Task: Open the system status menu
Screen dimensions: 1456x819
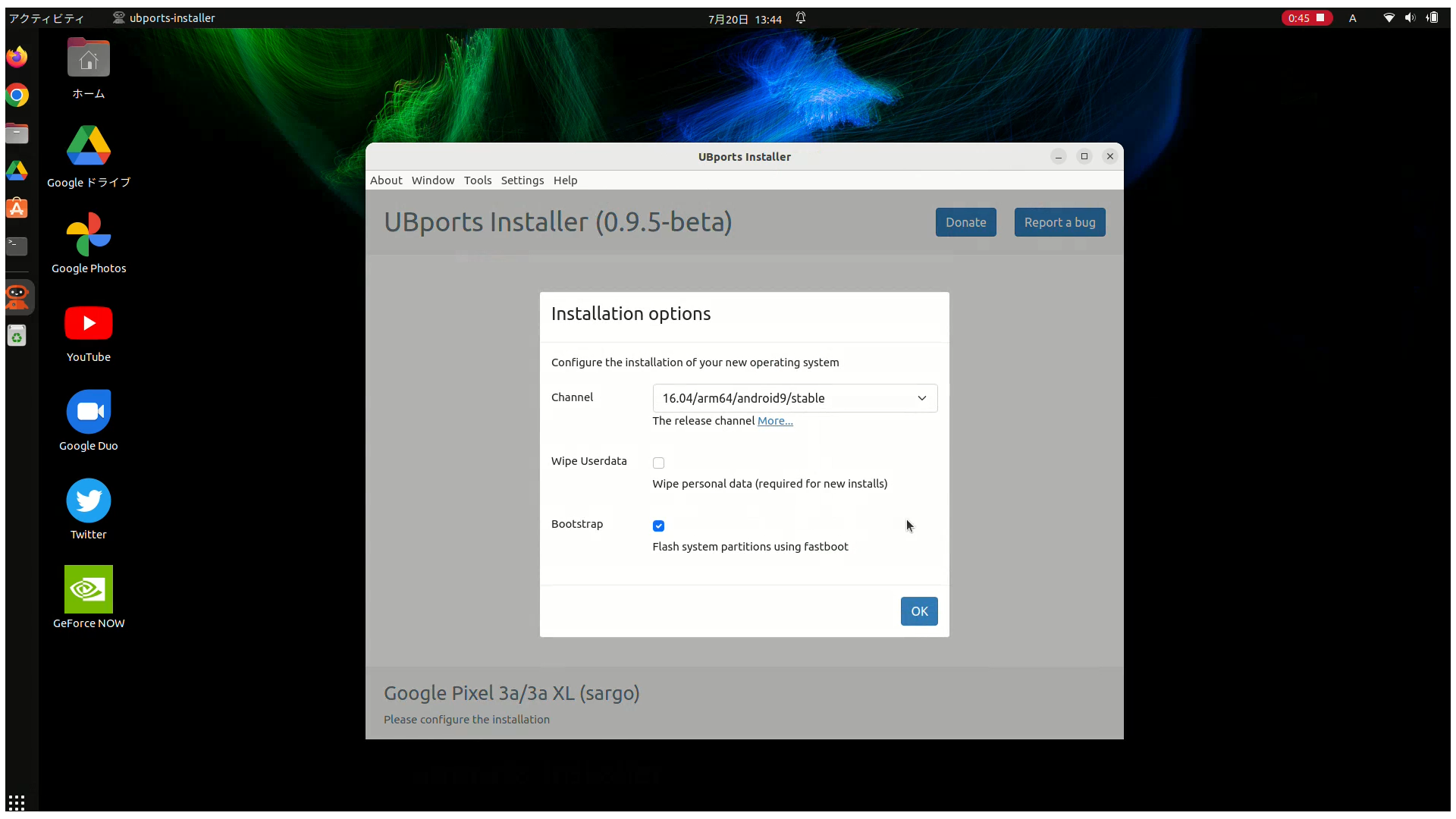Action: [x=1410, y=18]
